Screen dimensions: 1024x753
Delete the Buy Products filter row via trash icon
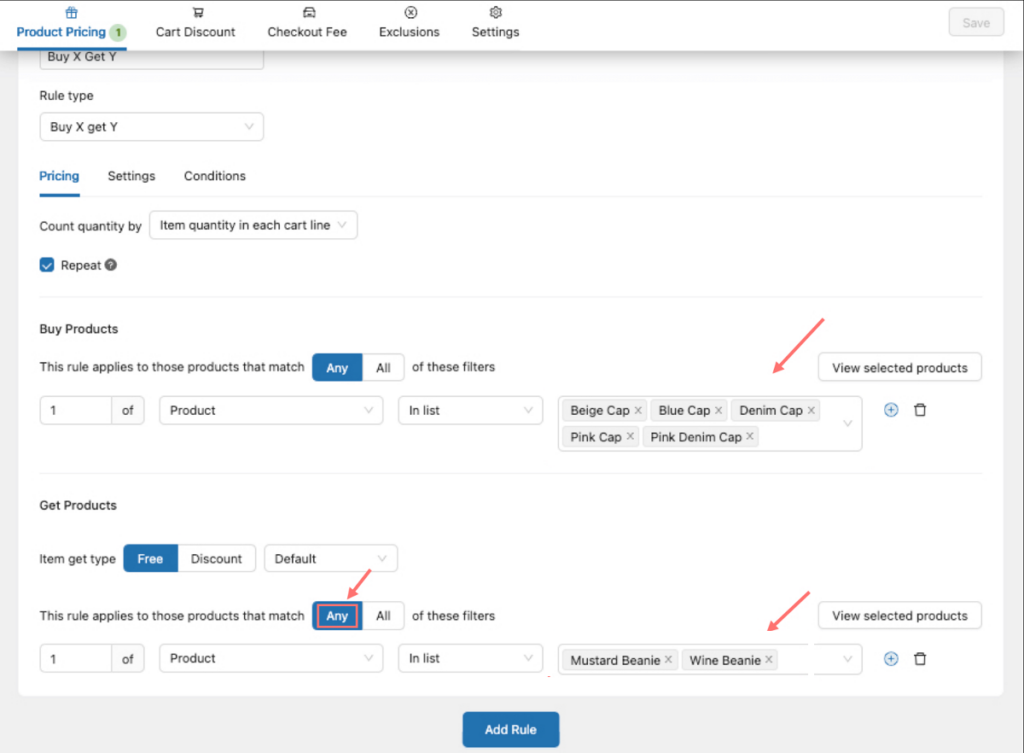tap(920, 410)
